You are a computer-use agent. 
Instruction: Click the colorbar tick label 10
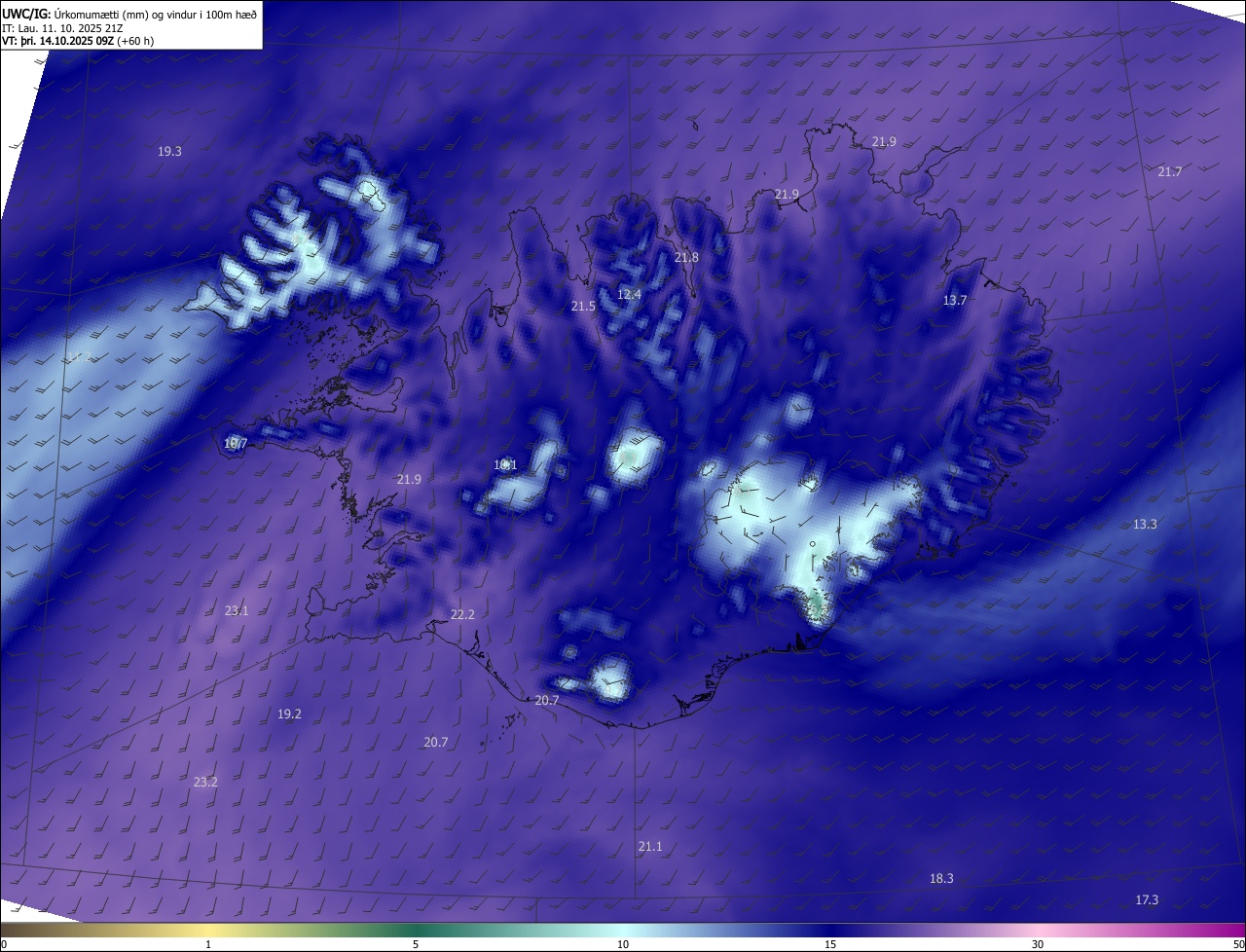pos(623,944)
